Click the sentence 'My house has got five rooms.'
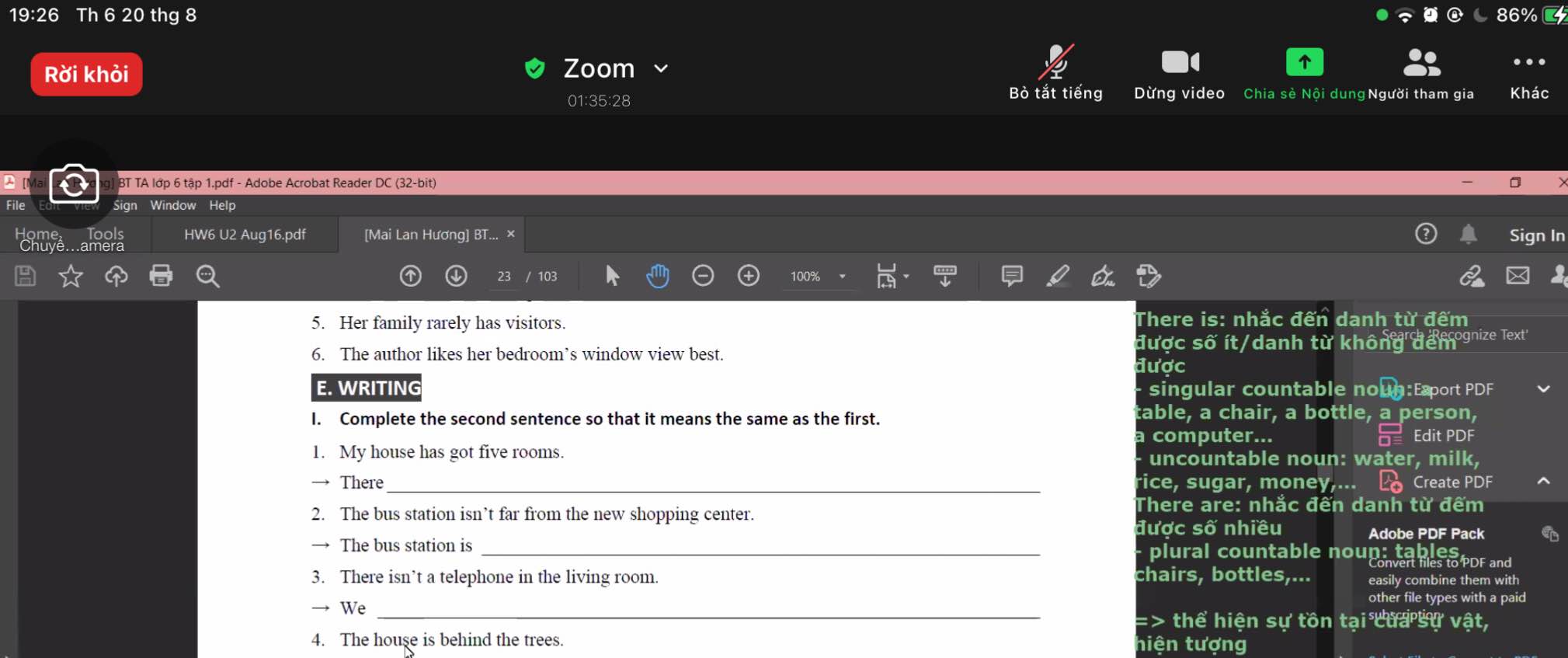This screenshot has width=1568, height=658. (x=451, y=452)
